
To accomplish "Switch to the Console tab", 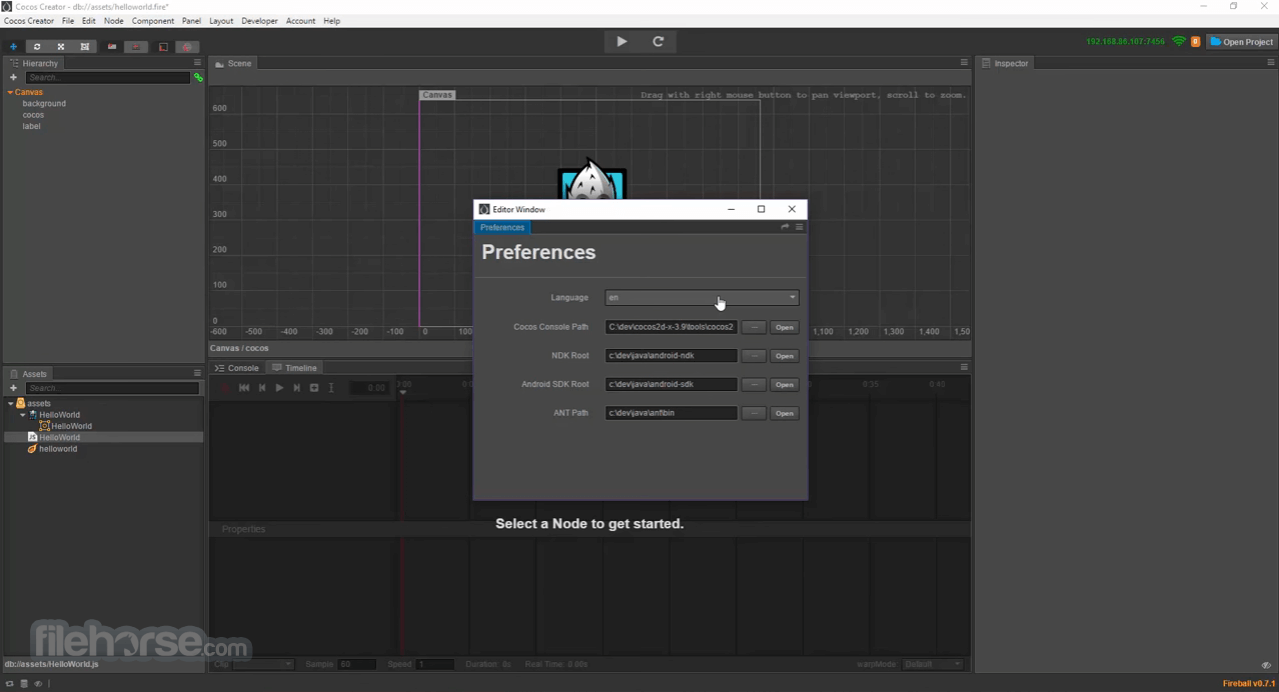I will (x=237, y=368).
